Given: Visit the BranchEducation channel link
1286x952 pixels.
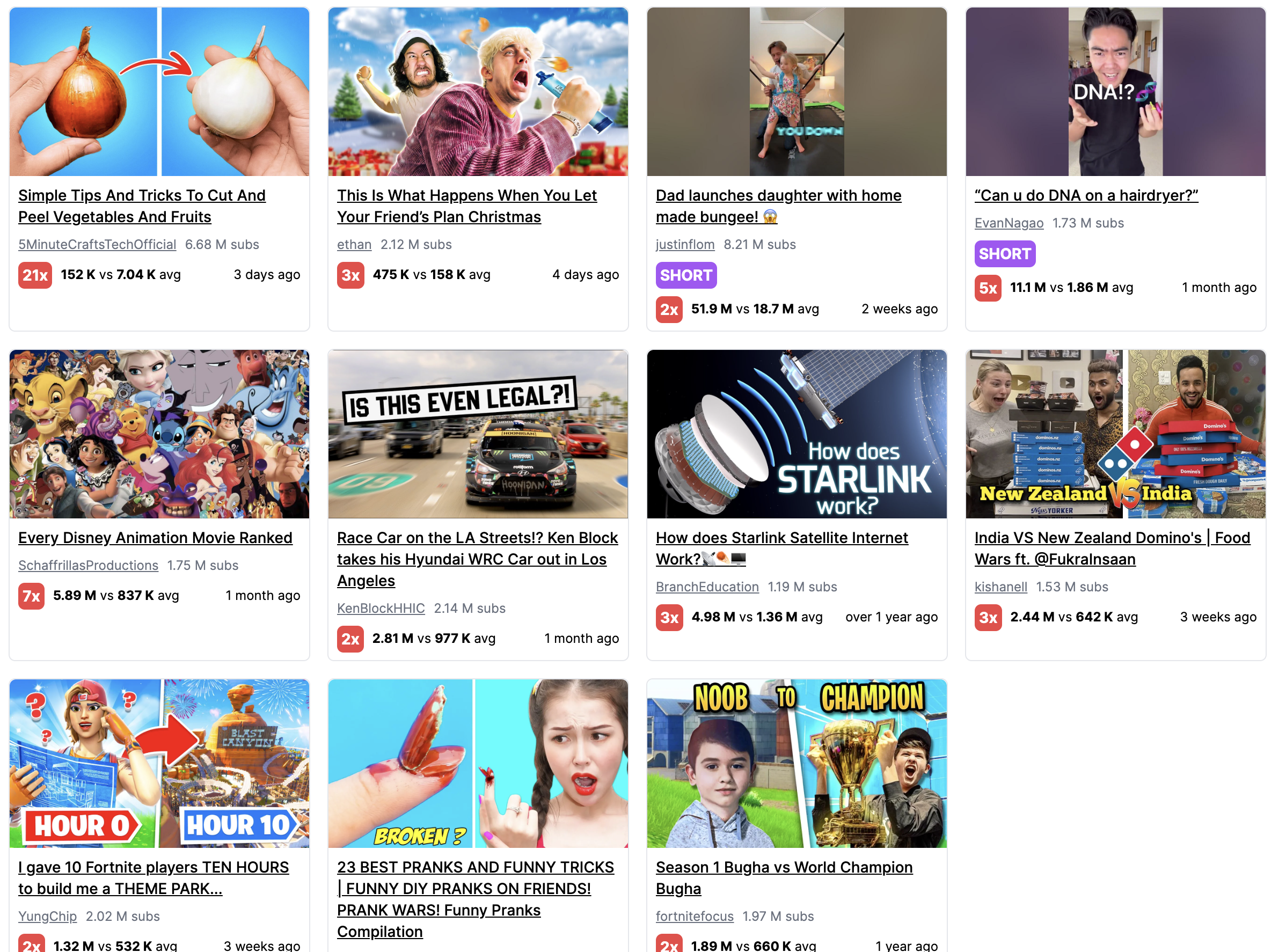Looking at the screenshot, I should click(x=707, y=587).
